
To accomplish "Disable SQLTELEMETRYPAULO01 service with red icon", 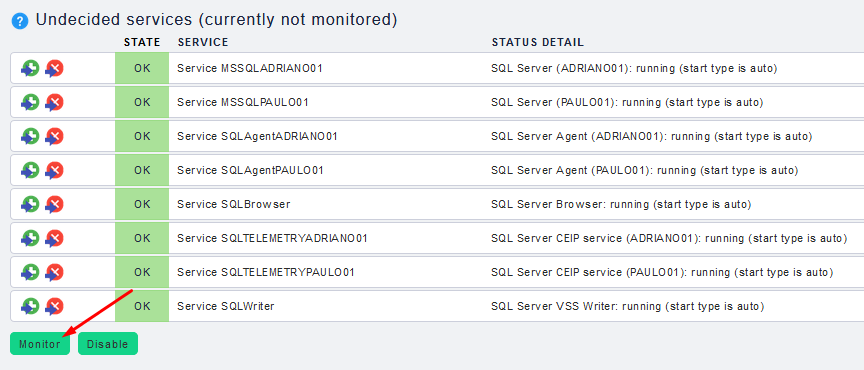I will (54, 272).
